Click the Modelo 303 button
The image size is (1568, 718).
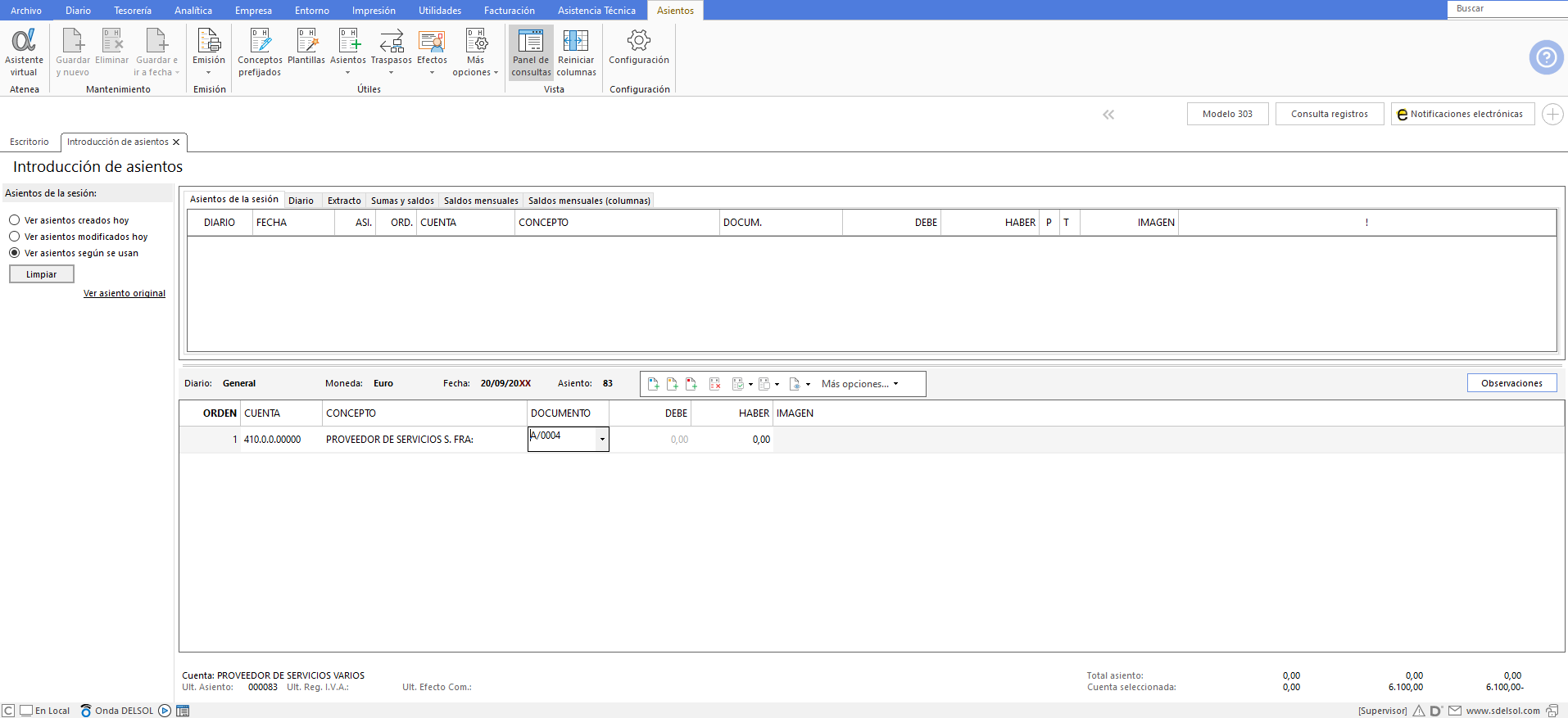(x=1227, y=114)
